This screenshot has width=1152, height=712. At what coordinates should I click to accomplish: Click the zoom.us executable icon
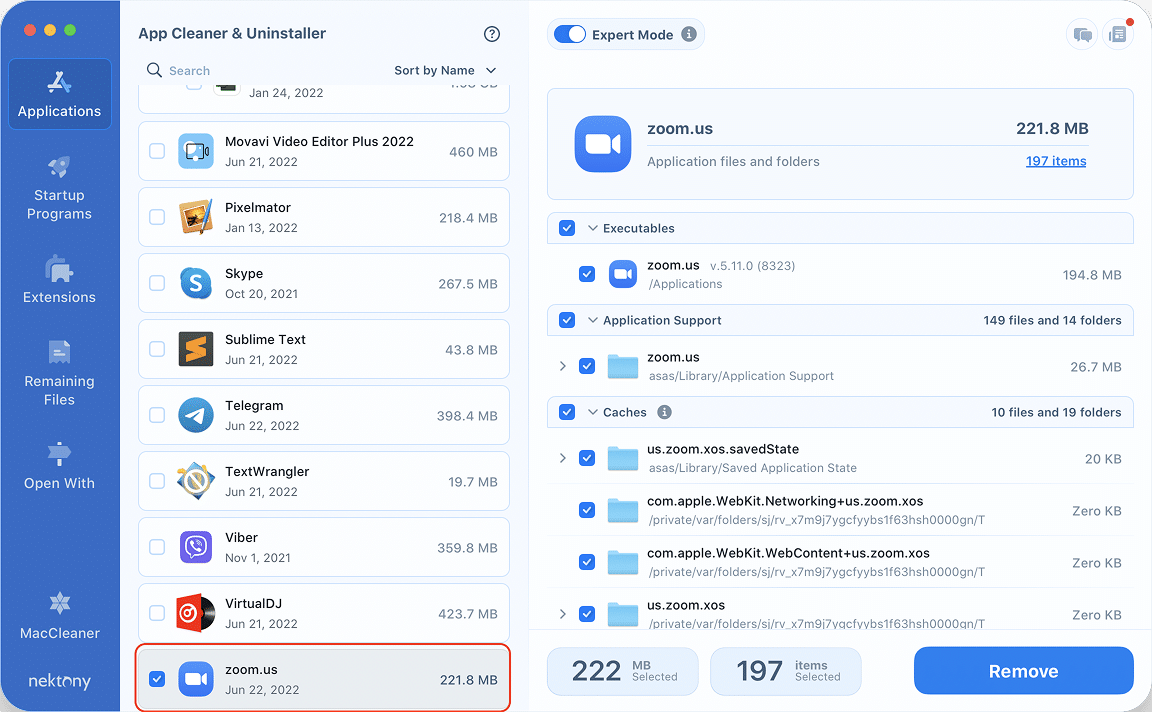[x=623, y=274]
